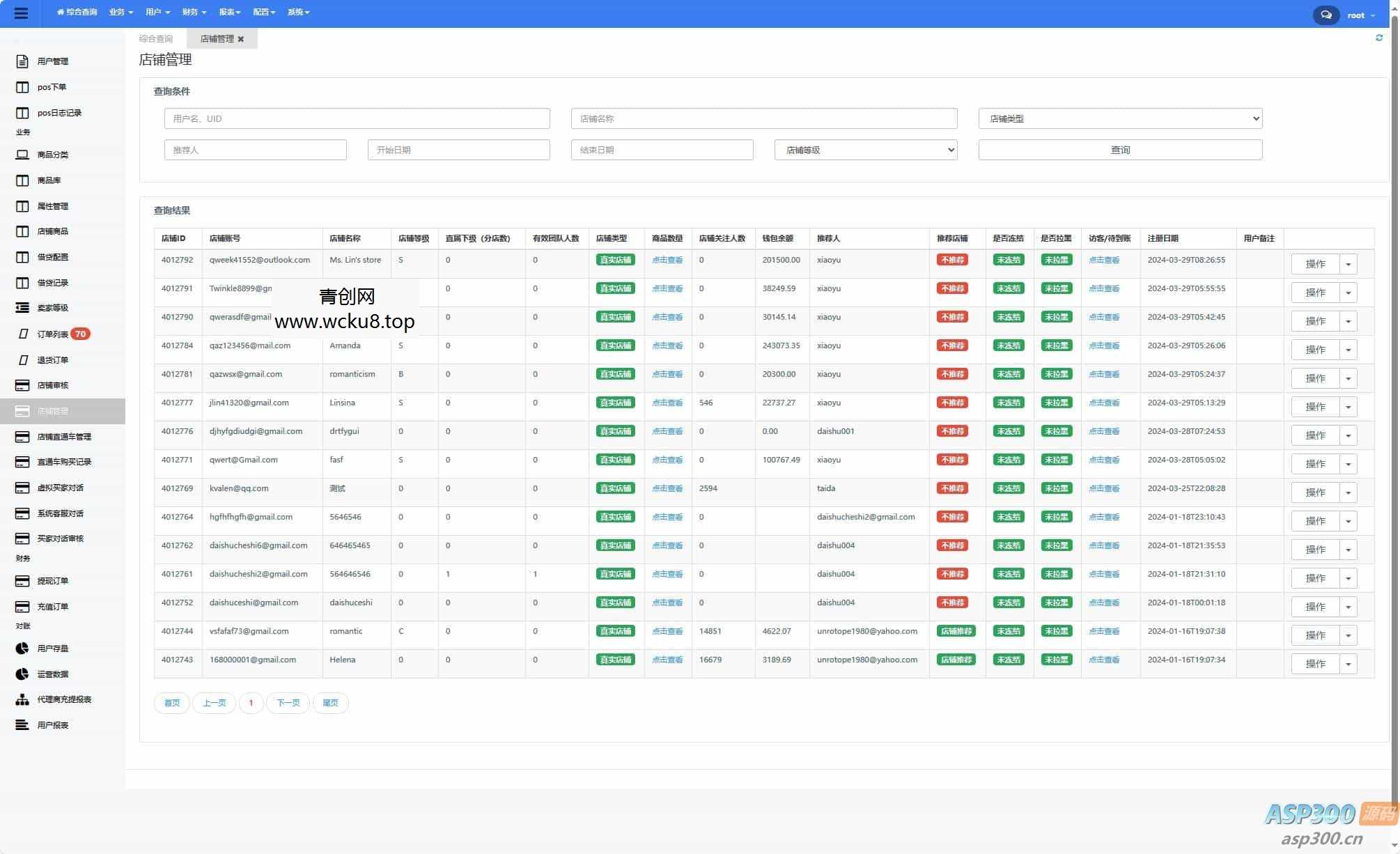Open 操作 dropdown arrow for store 4012792
1400x854 pixels.
[x=1348, y=265]
